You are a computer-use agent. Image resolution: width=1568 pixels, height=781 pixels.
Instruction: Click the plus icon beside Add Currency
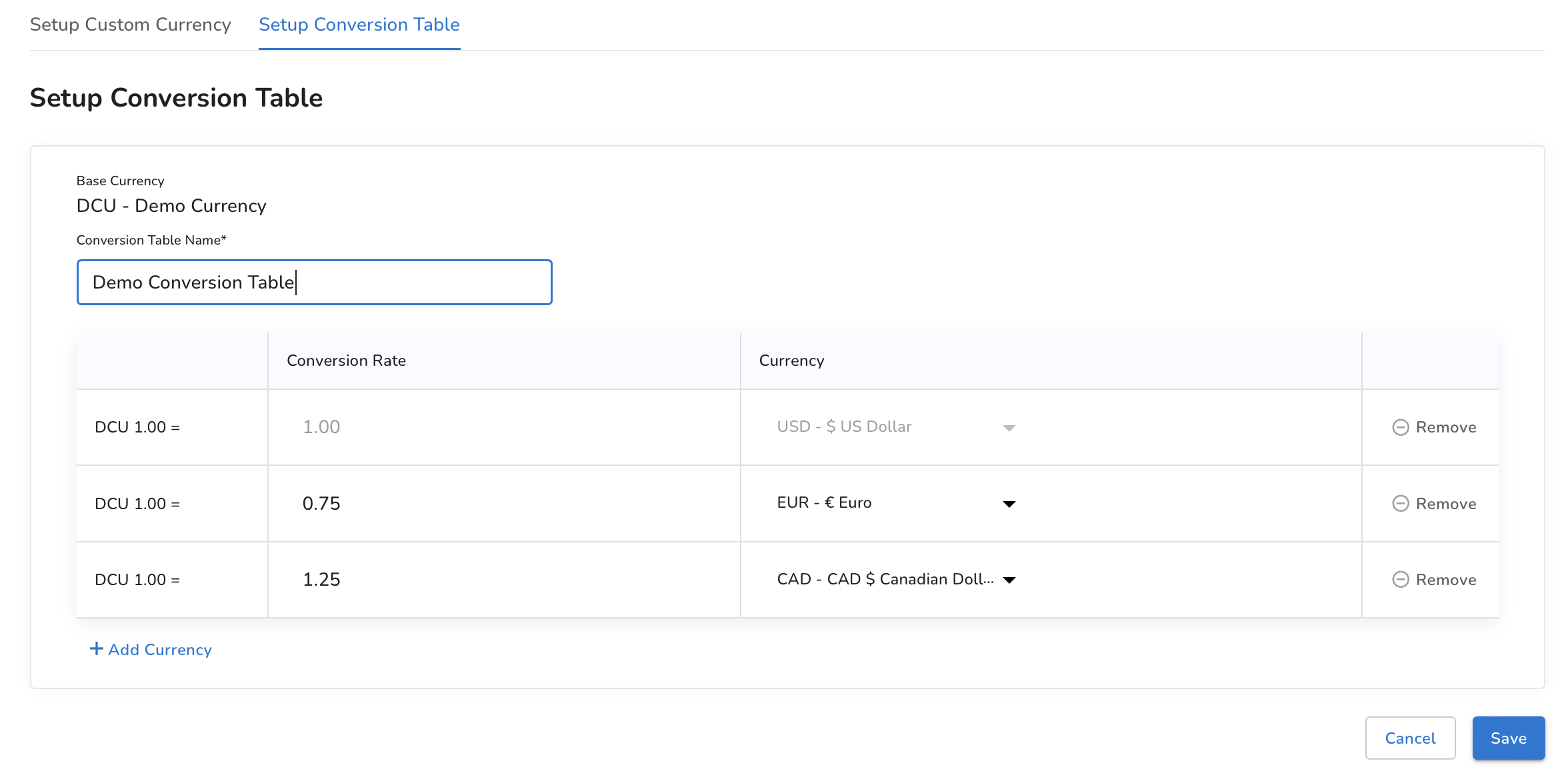tap(97, 649)
